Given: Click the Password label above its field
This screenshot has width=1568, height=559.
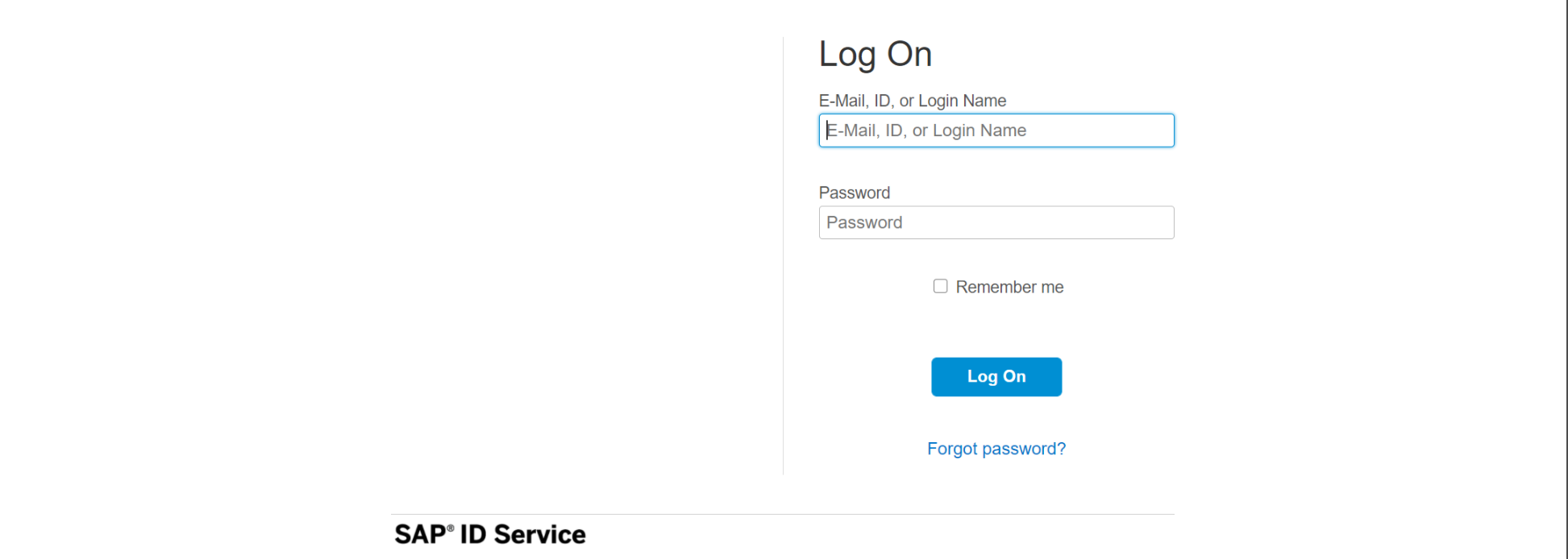Looking at the screenshot, I should 854,193.
